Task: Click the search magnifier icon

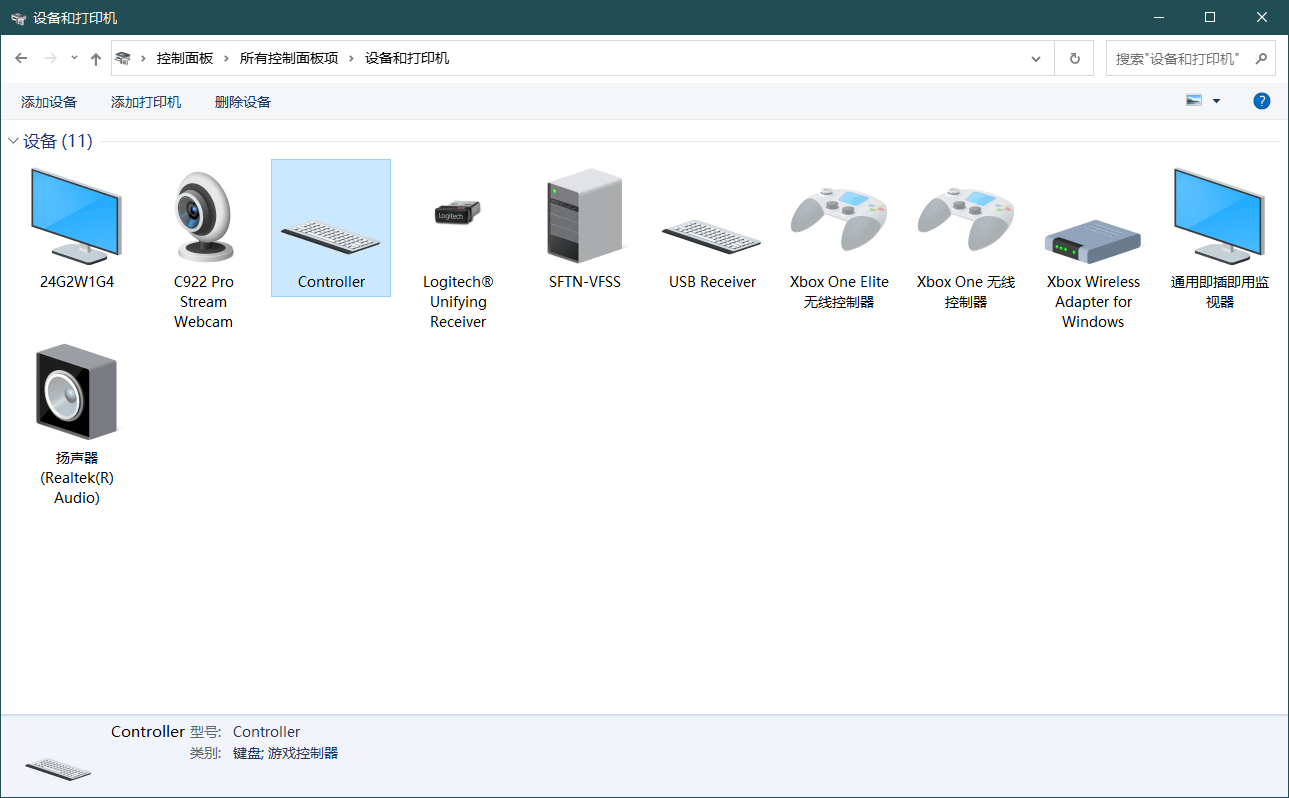Action: [x=1261, y=58]
